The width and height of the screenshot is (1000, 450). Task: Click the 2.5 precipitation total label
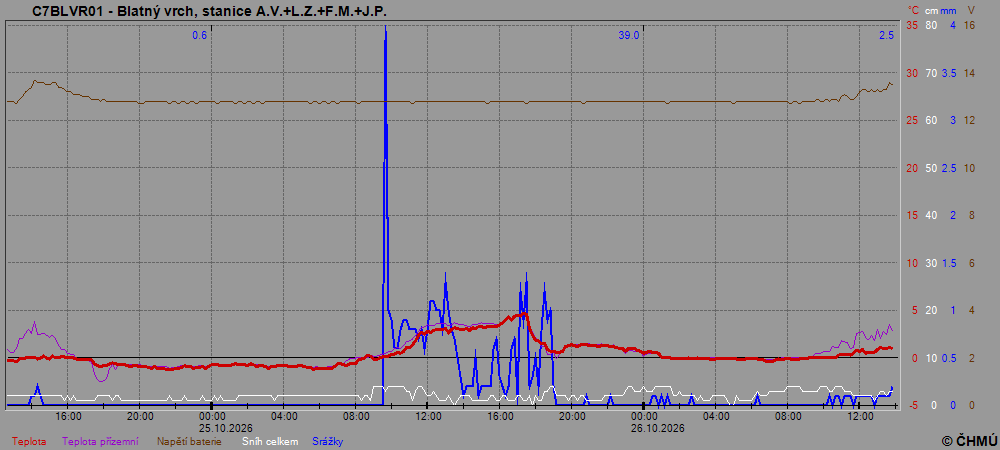click(x=886, y=36)
